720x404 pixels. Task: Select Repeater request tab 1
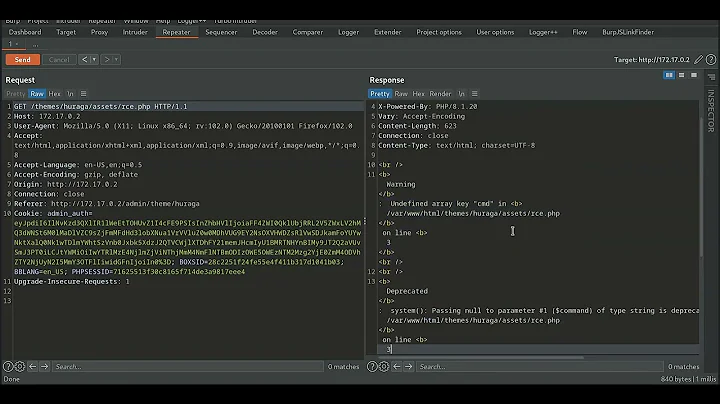pos(13,44)
